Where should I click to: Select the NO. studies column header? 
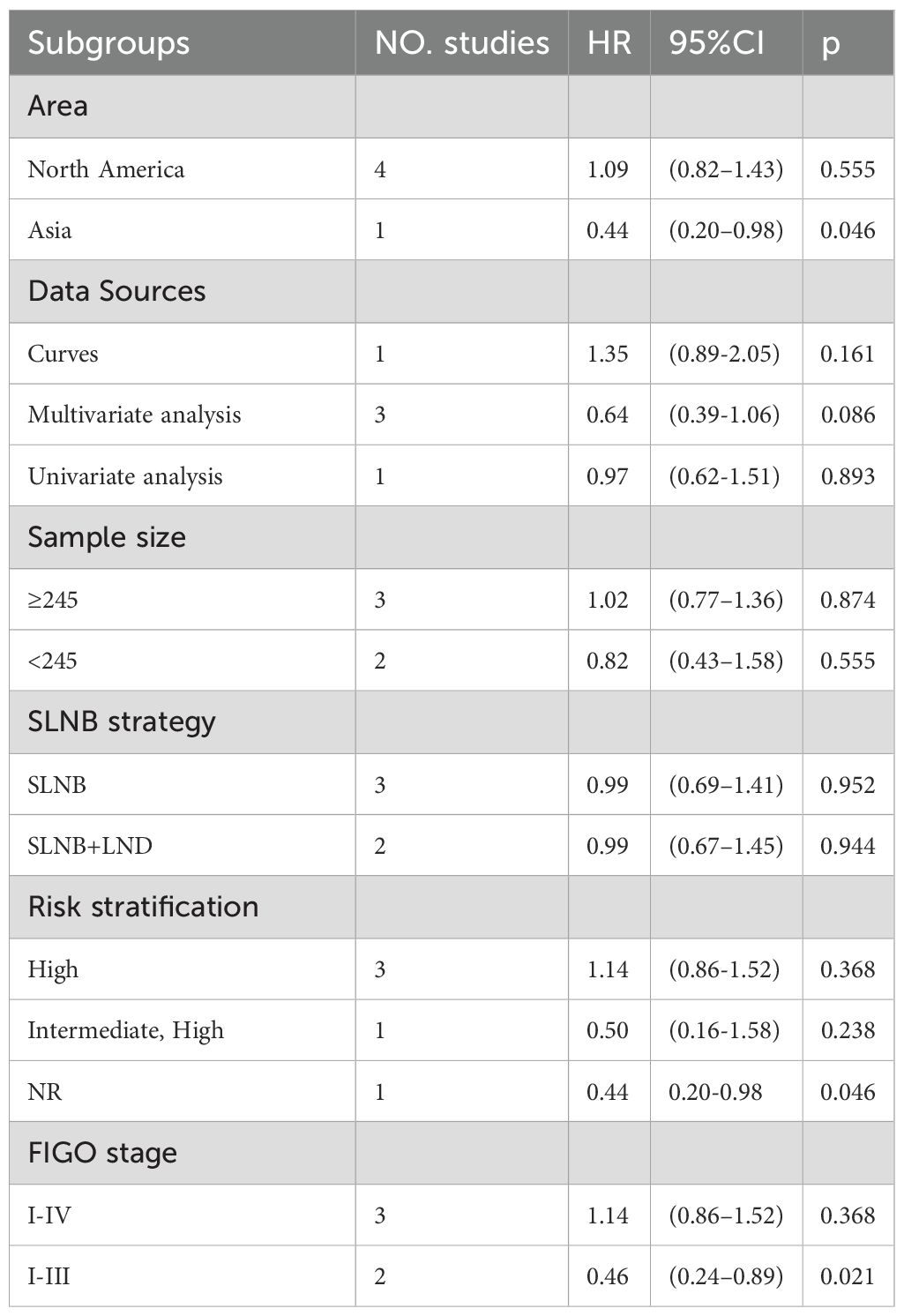click(461, 43)
